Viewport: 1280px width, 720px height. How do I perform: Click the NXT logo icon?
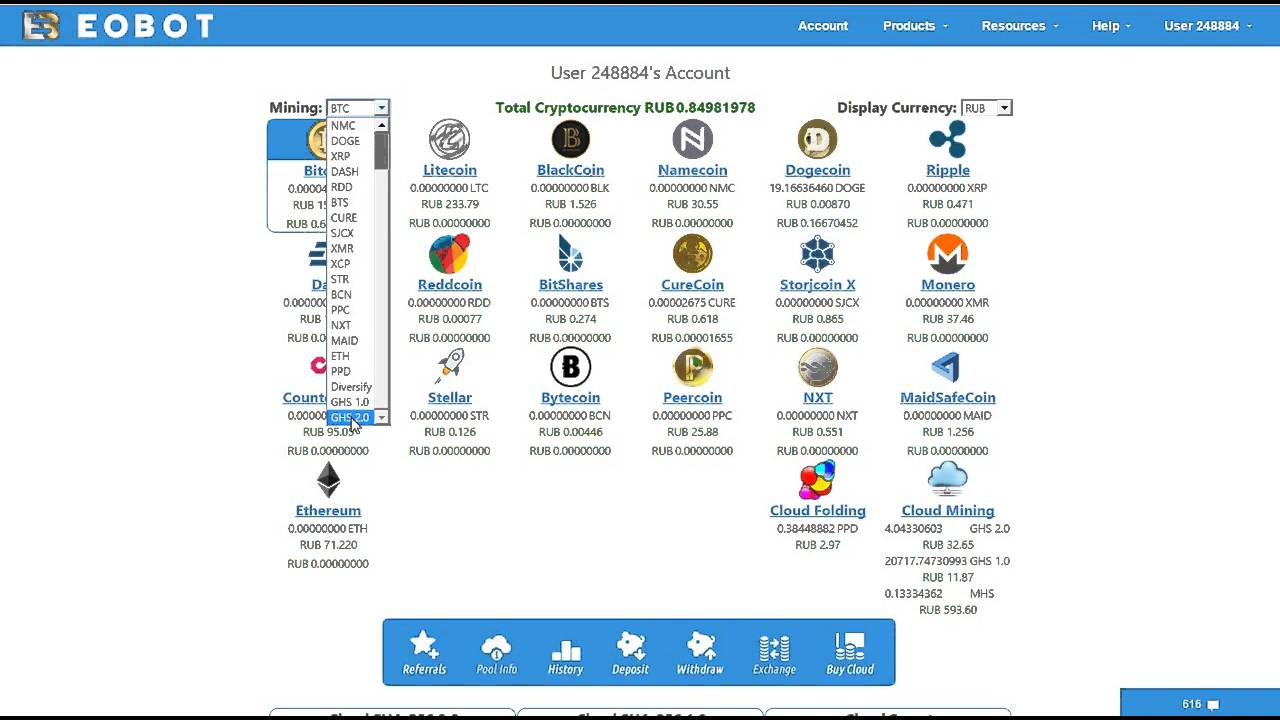817,367
